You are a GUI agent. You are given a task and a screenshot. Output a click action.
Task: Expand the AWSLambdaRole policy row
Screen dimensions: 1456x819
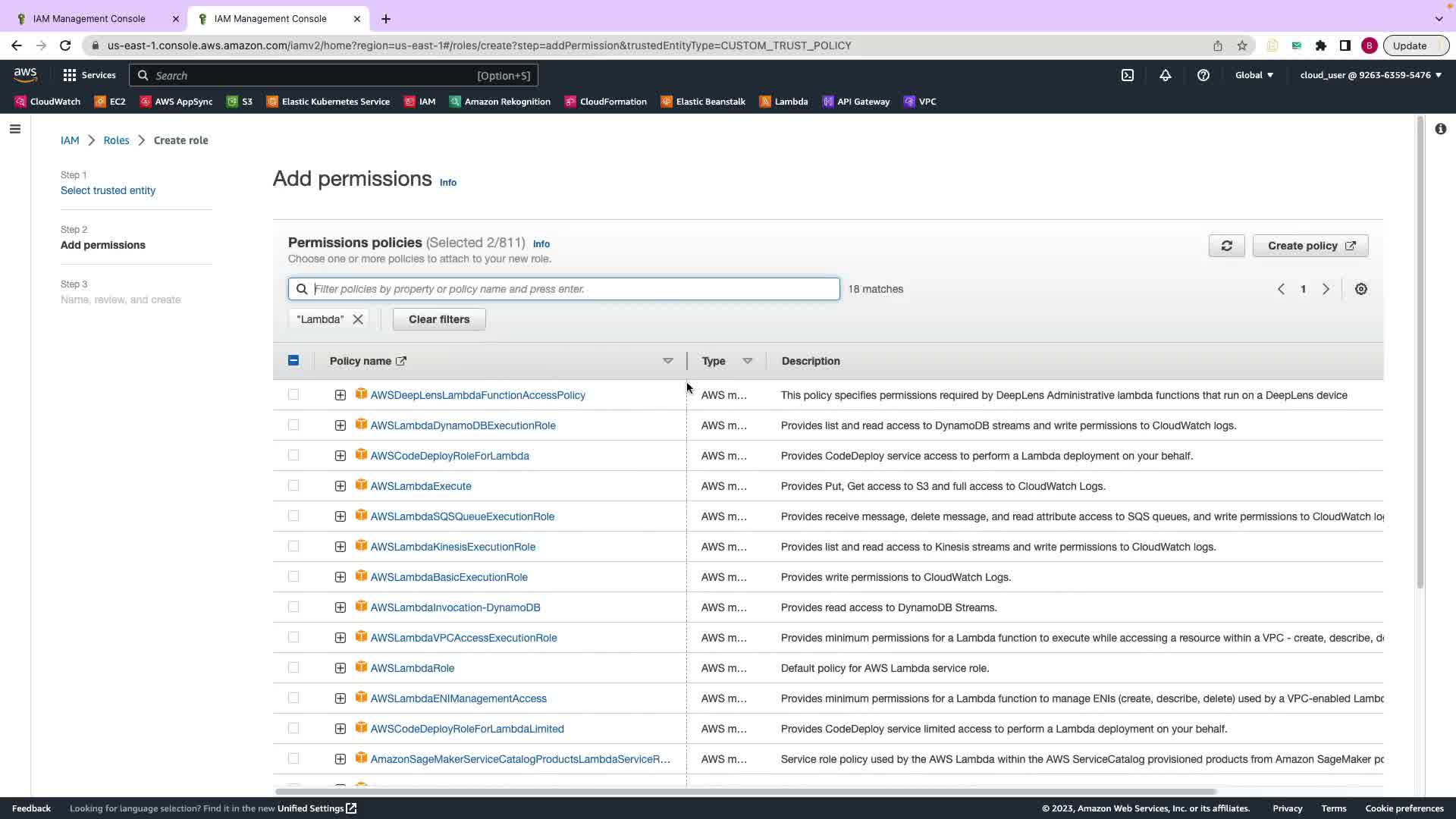coord(340,668)
